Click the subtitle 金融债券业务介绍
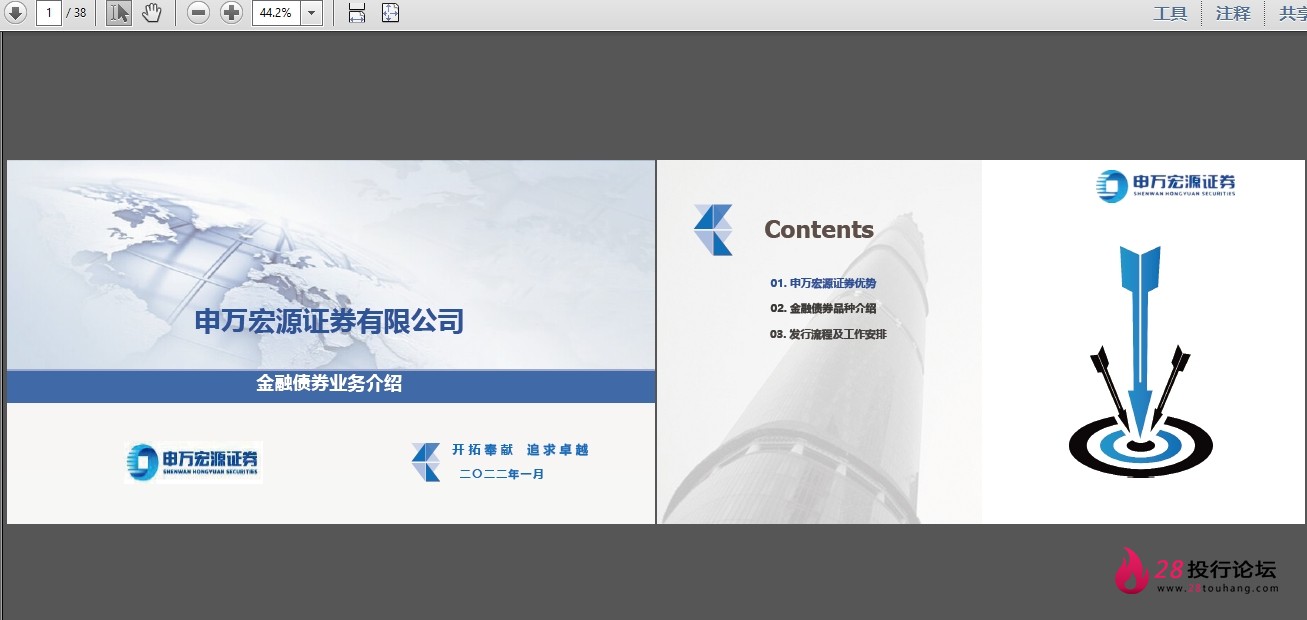The image size is (1307, 620). click(x=329, y=383)
